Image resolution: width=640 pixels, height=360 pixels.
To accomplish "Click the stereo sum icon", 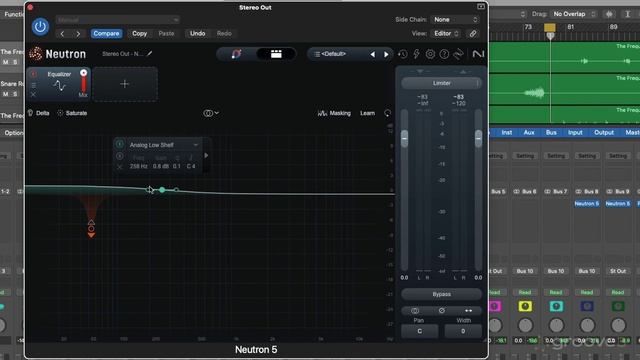I will [415, 311].
